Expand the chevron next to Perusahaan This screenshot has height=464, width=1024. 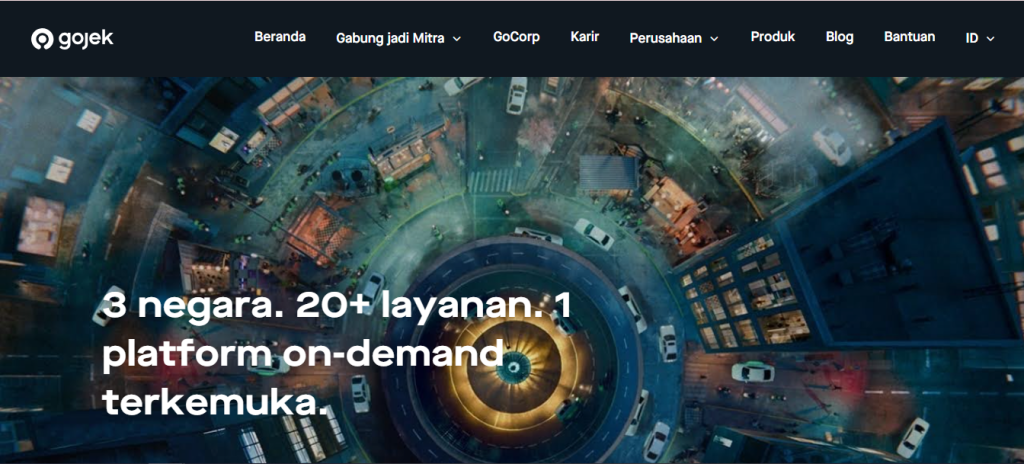[x=714, y=39]
